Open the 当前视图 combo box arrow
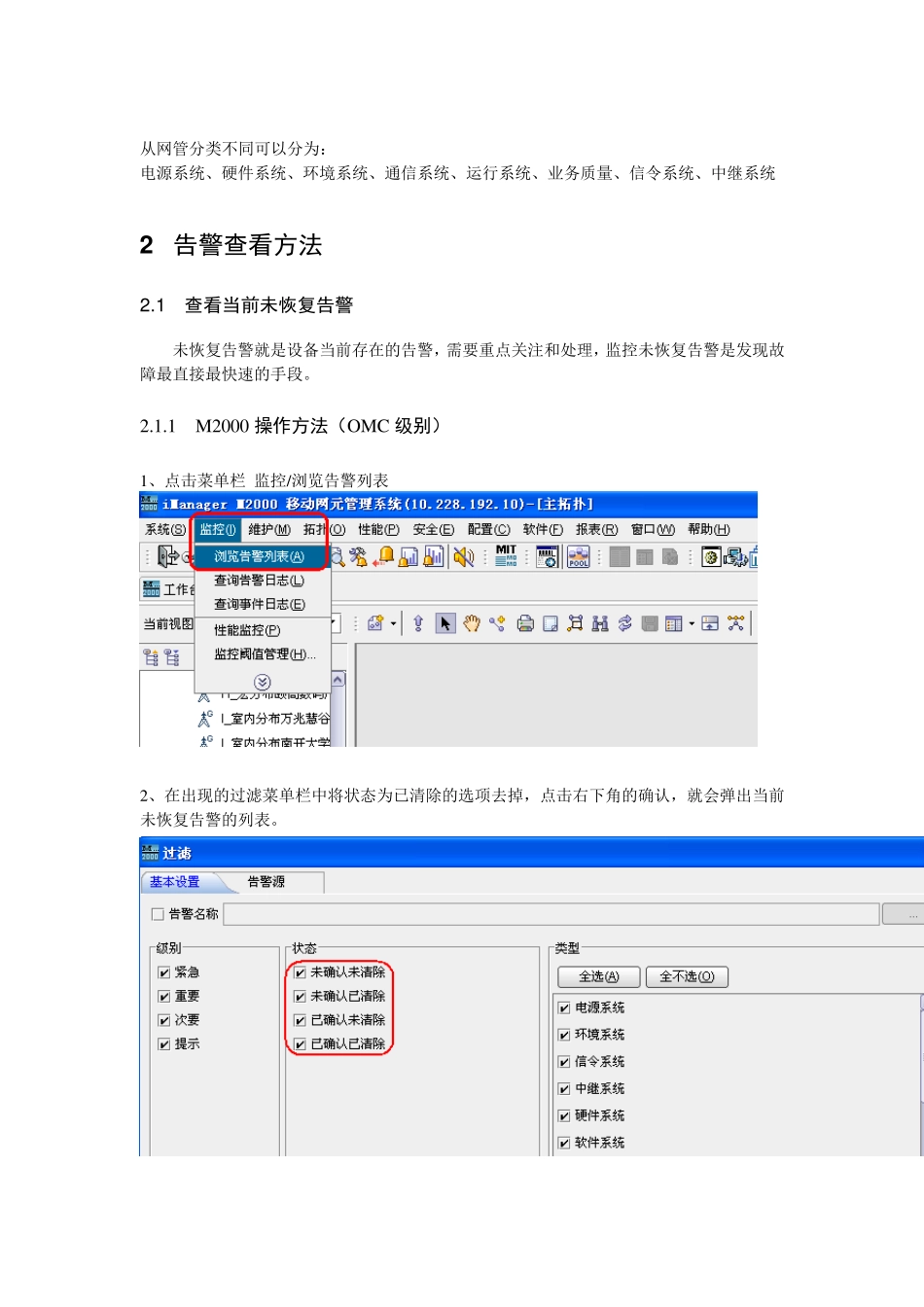 334,623
